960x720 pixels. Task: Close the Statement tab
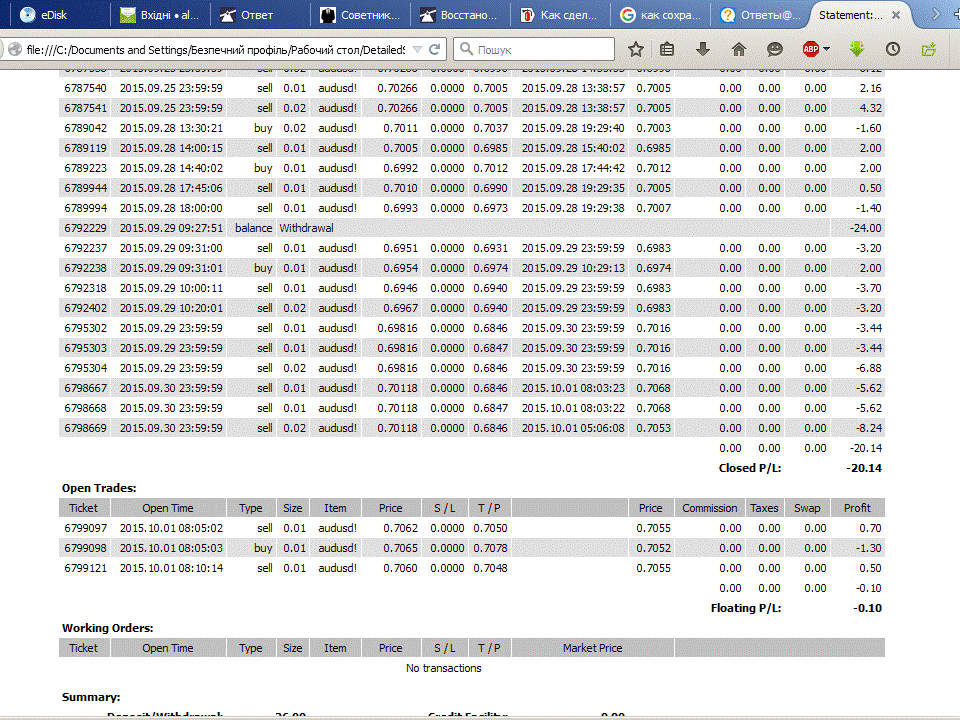pyautogui.click(x=896, y=15)
